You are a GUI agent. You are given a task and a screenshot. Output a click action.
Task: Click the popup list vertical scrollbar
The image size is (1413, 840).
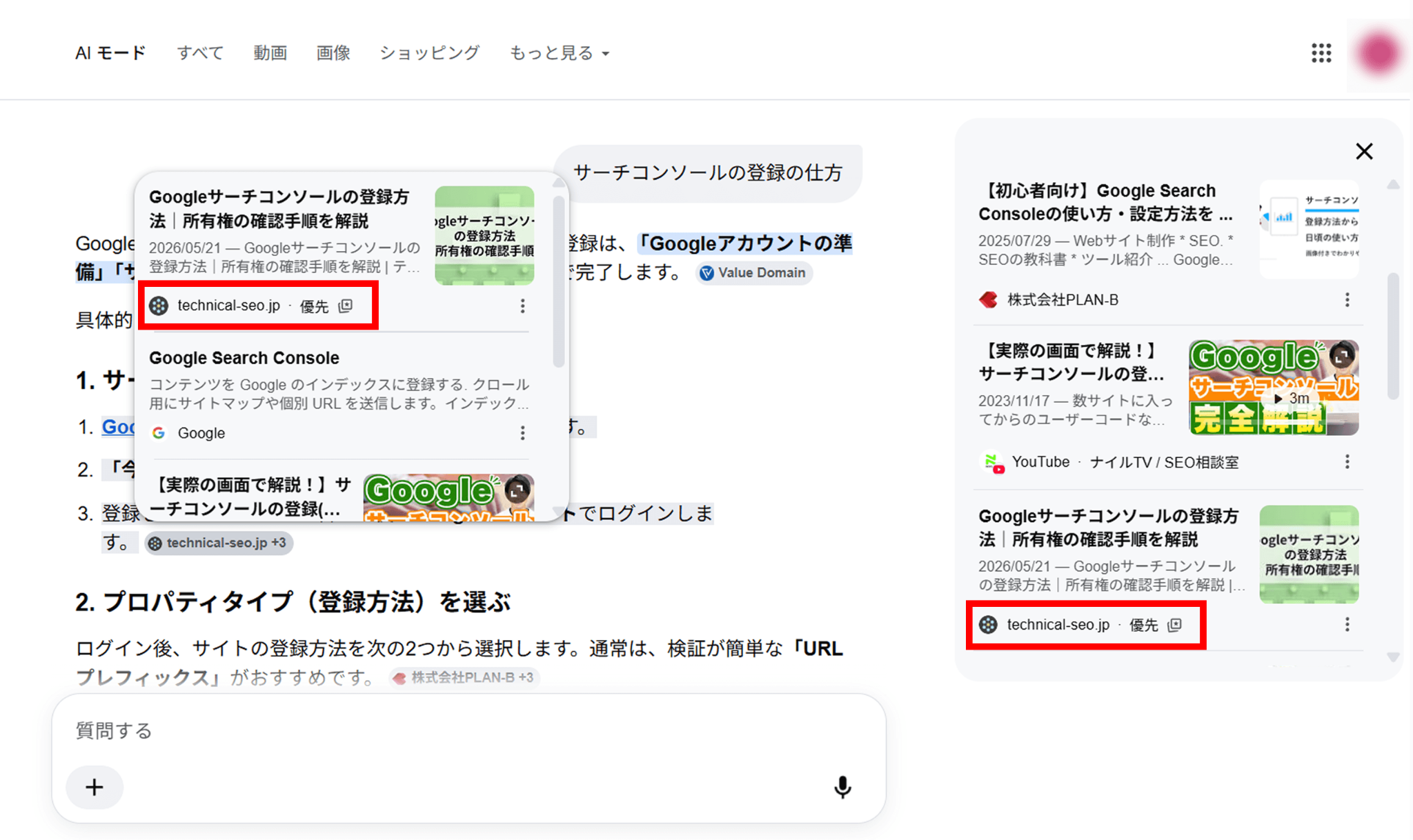[x=558, y=281]
